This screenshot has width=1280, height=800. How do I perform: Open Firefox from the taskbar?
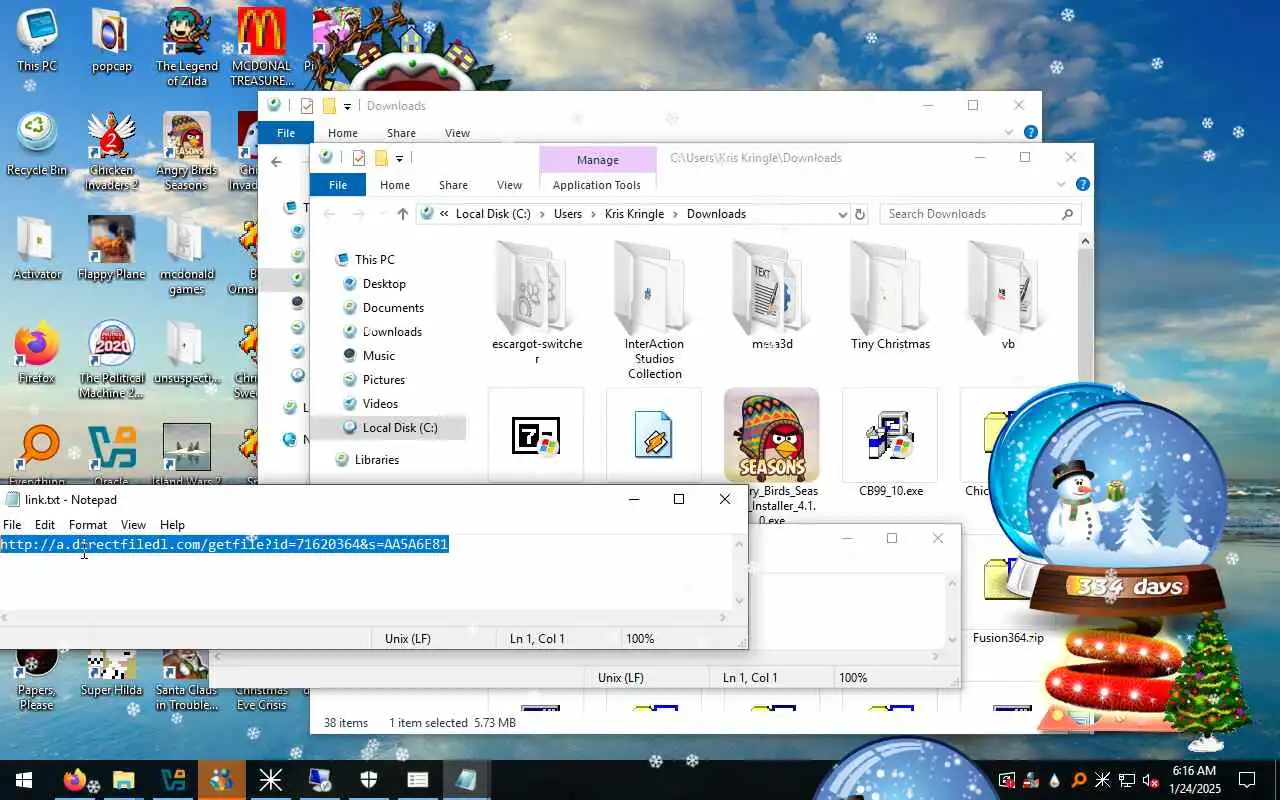pyautogui.click(x=74, y=780)
